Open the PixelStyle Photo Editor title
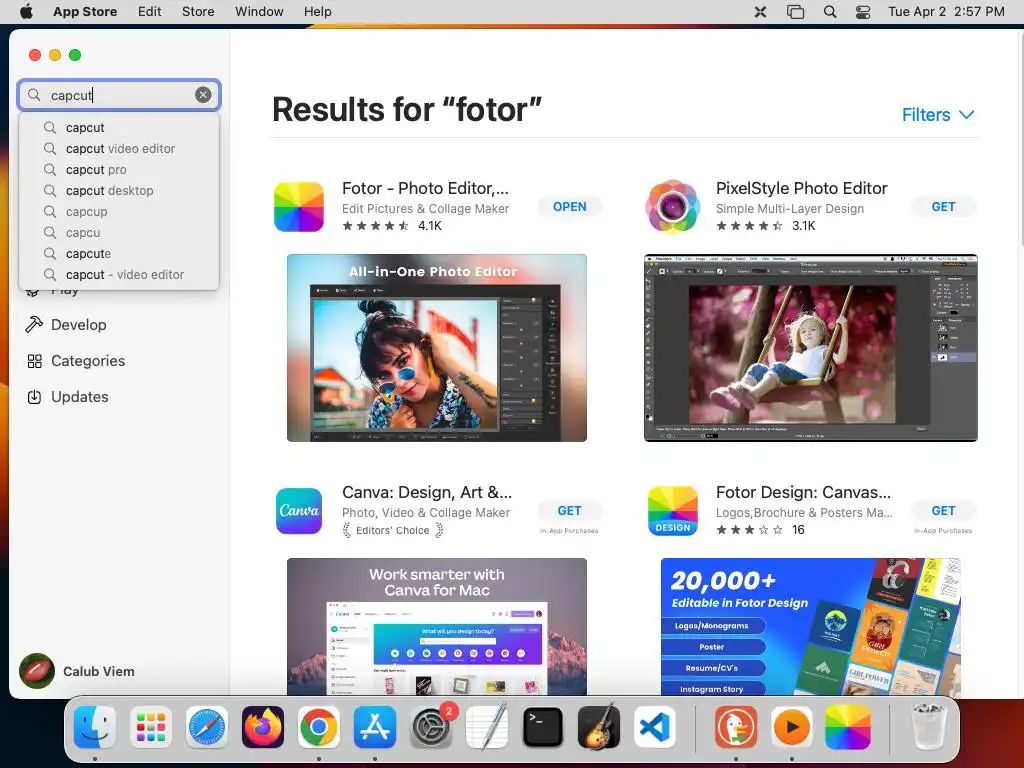This screenshot has height=768, width=1024. pyautogui.click(x=801, y=188)
